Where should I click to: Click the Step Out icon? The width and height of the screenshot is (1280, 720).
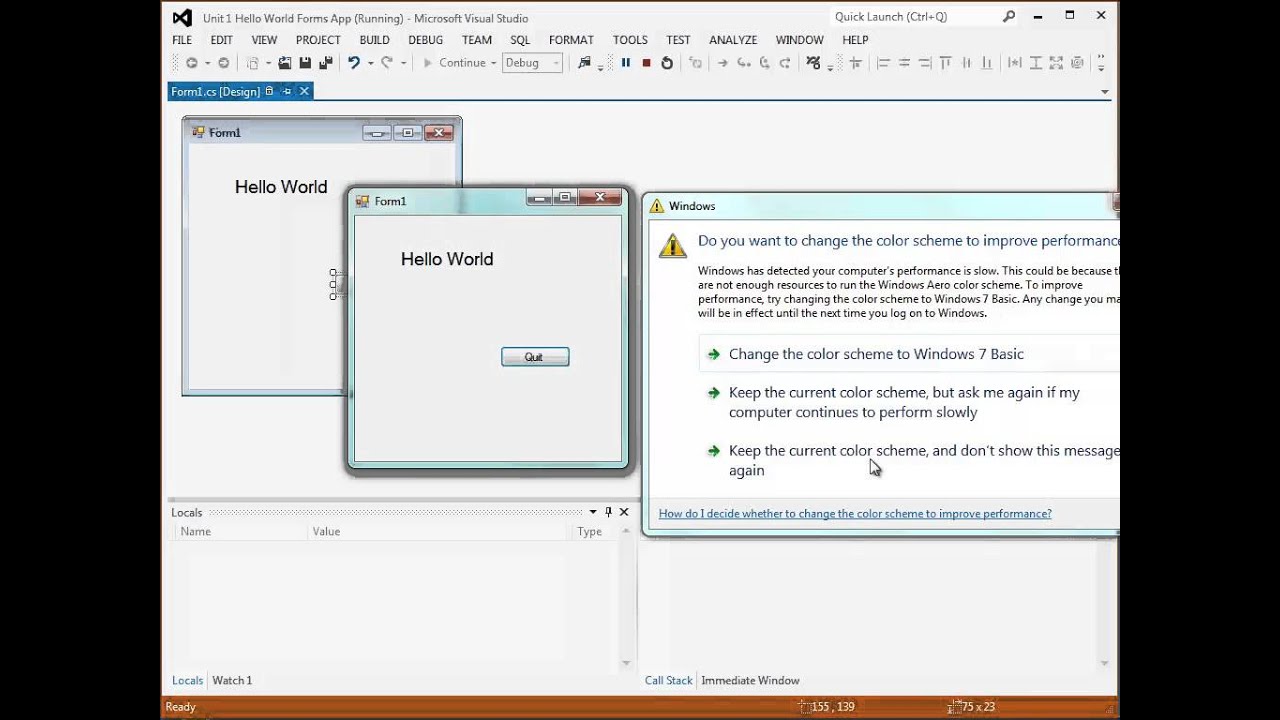(x=785, y=63)
